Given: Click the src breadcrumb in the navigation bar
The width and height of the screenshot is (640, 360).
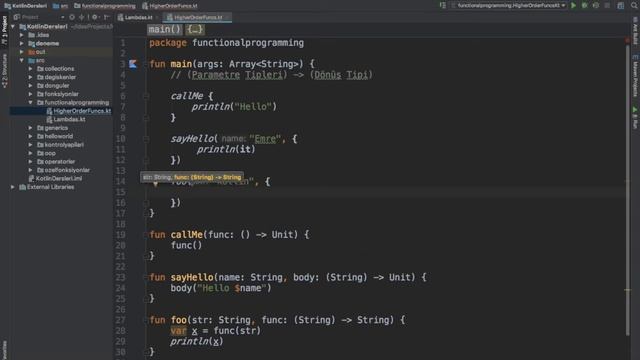Looking at the screenshot, I should [61, 6].
